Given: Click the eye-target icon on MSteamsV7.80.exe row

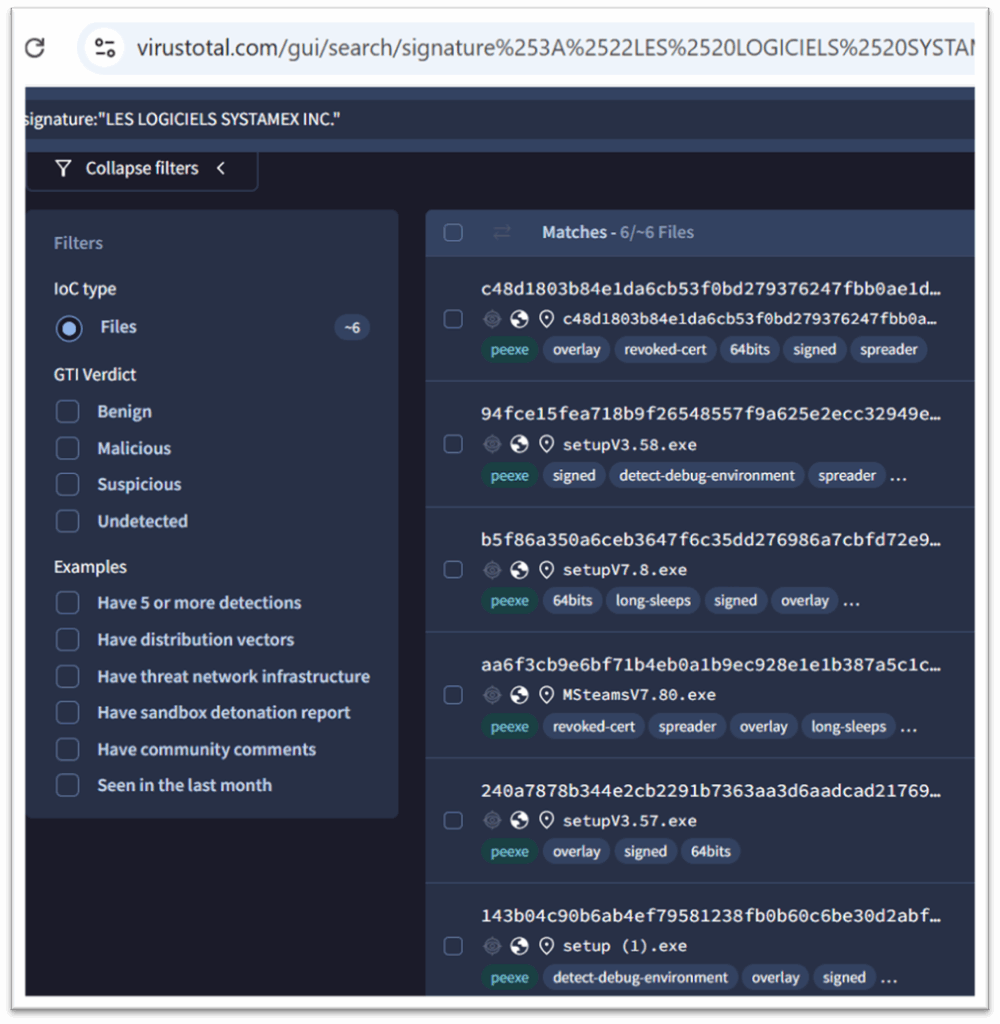Looking at the screenshot, I should [x=492, y=695].
